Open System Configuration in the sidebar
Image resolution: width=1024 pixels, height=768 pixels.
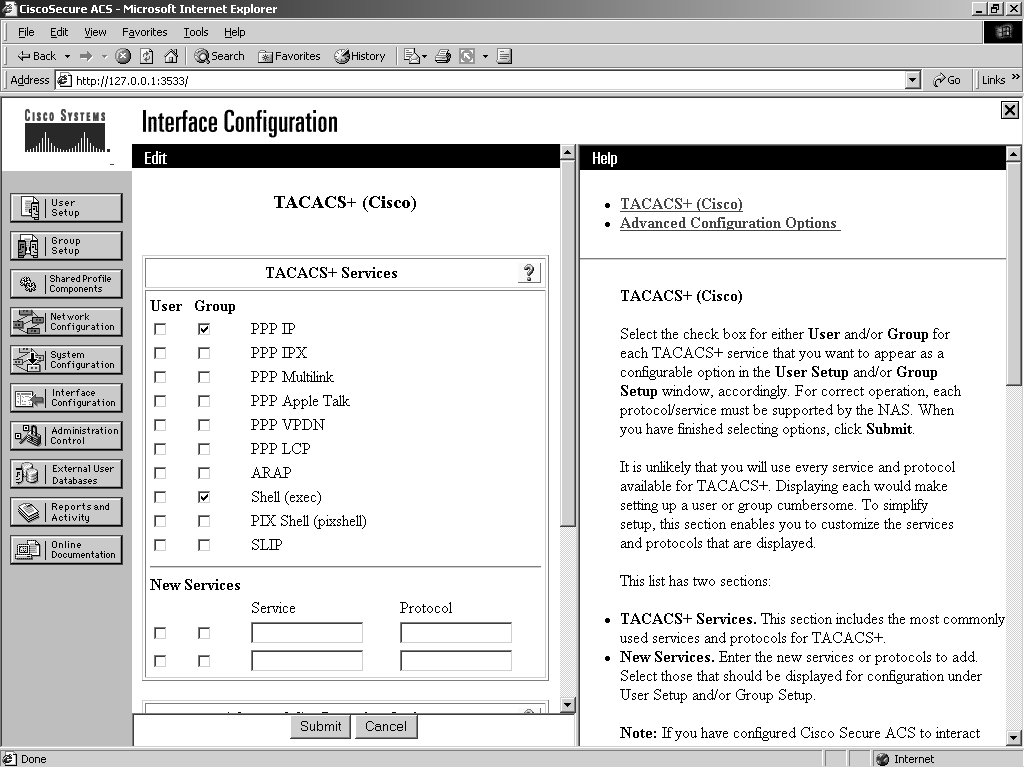pyautogui.click(x=66, y=359)
